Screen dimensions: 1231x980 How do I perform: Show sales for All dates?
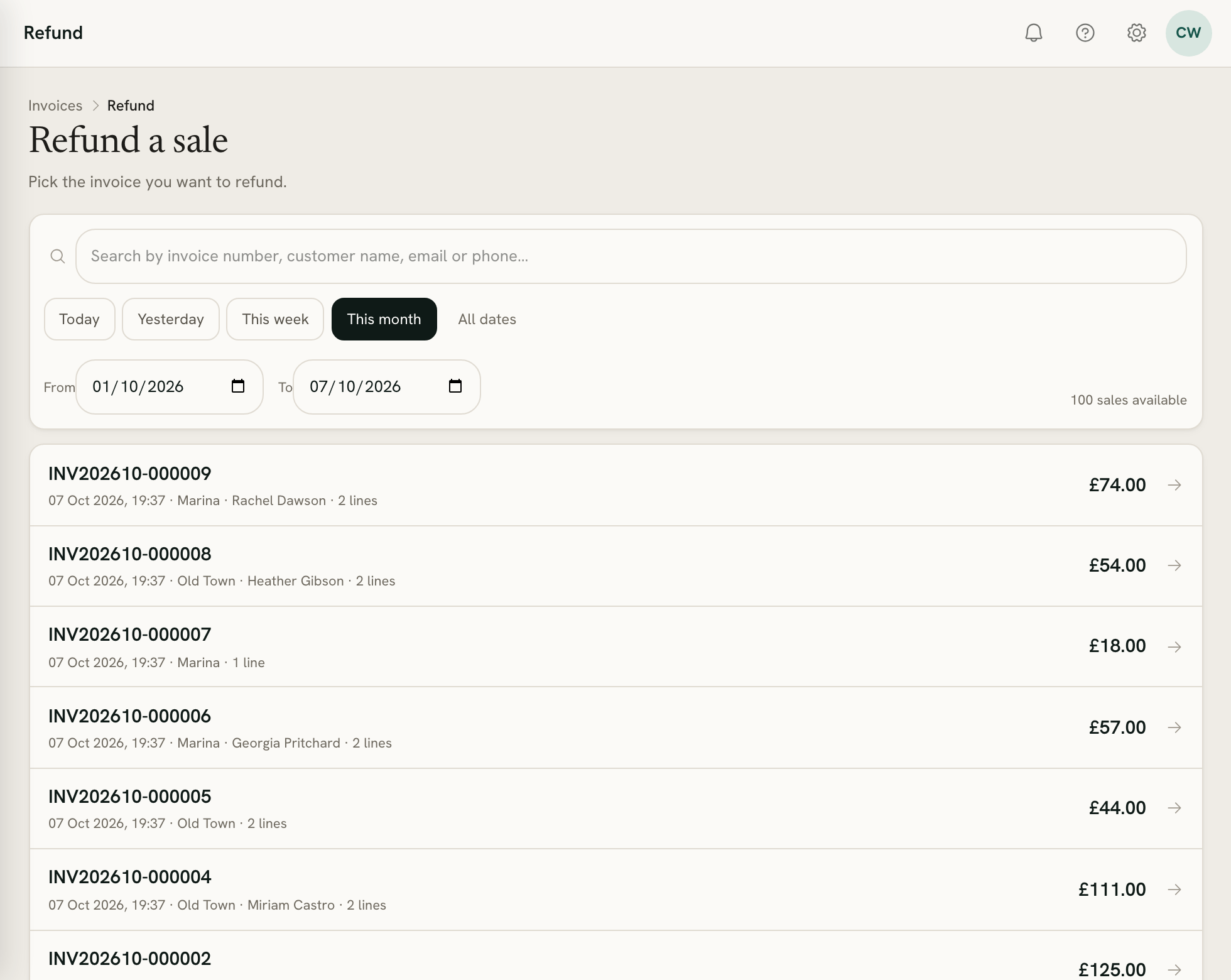[487, 319]
